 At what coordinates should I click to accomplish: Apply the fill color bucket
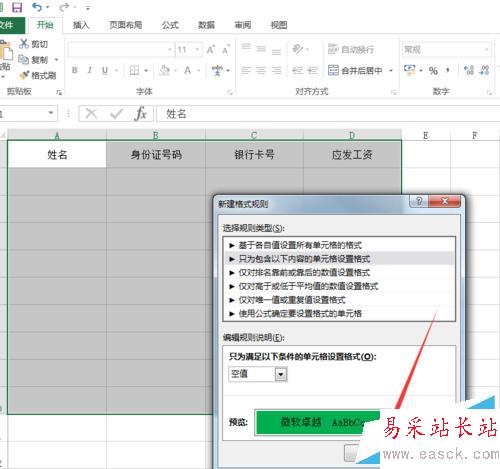pyautogui.click(x=164, y=70)
